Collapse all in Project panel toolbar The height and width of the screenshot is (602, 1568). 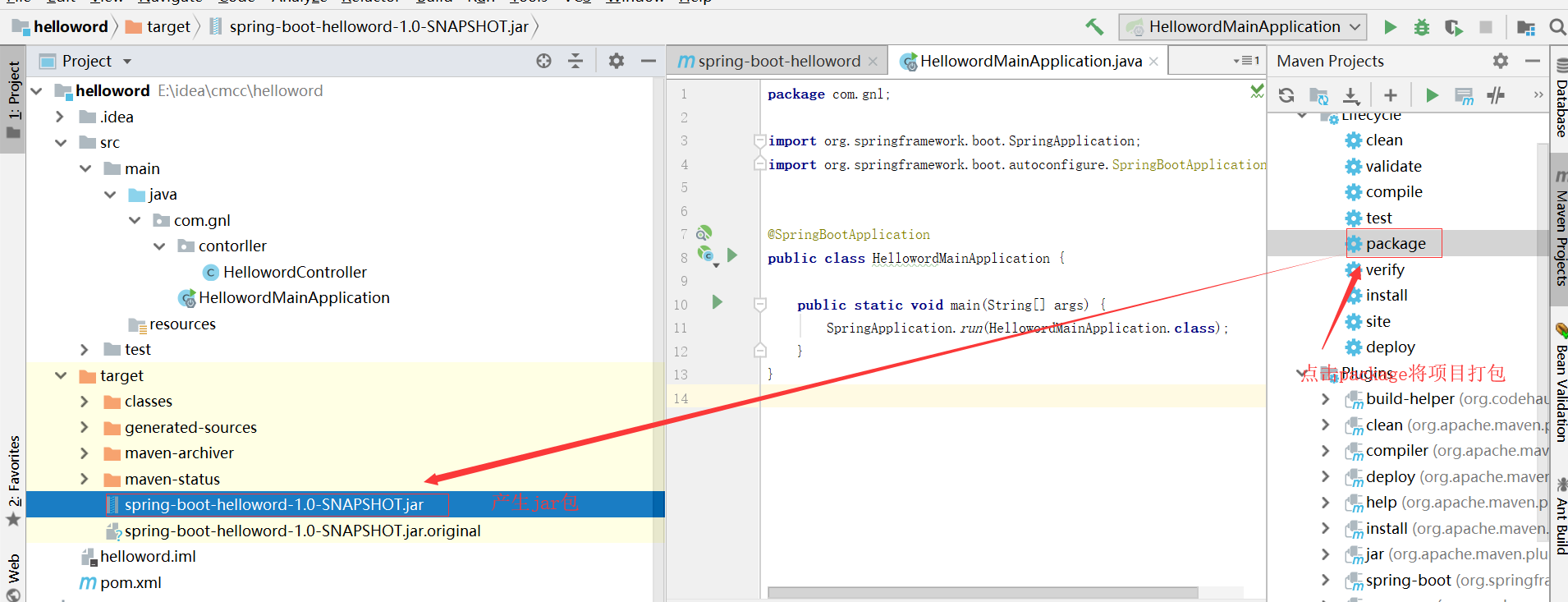pos(575,61)
